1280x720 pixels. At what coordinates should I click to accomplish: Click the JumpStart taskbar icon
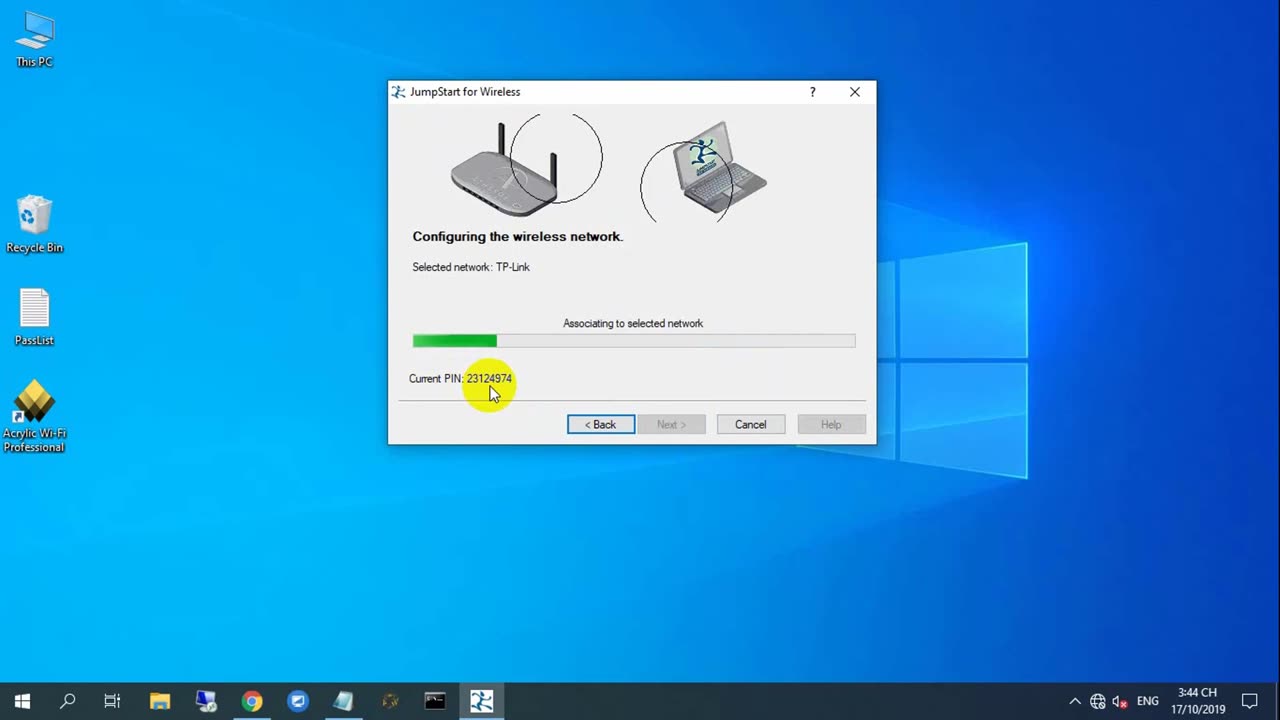coord(482,701)
